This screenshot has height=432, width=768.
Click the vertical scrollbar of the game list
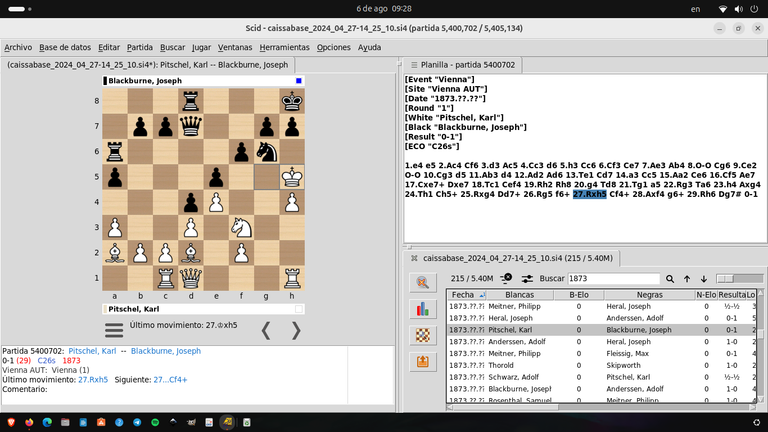pyautogui.click(x=760, y=346)
